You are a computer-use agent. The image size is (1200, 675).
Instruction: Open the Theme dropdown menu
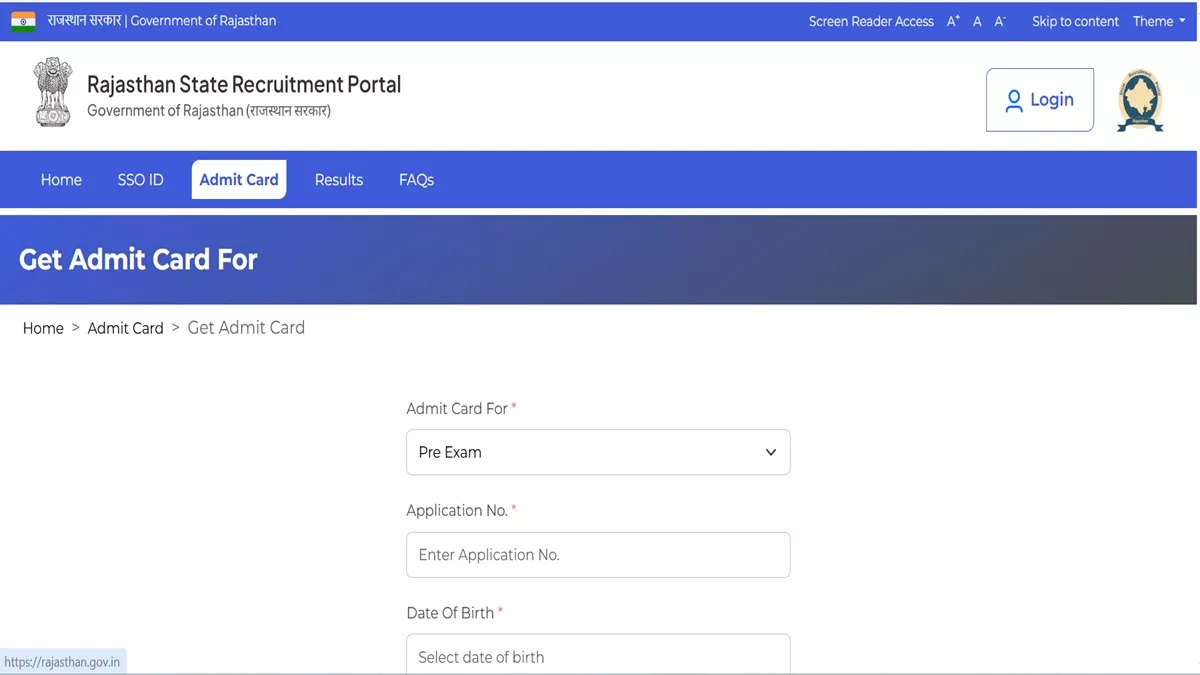click(1158, 21)
